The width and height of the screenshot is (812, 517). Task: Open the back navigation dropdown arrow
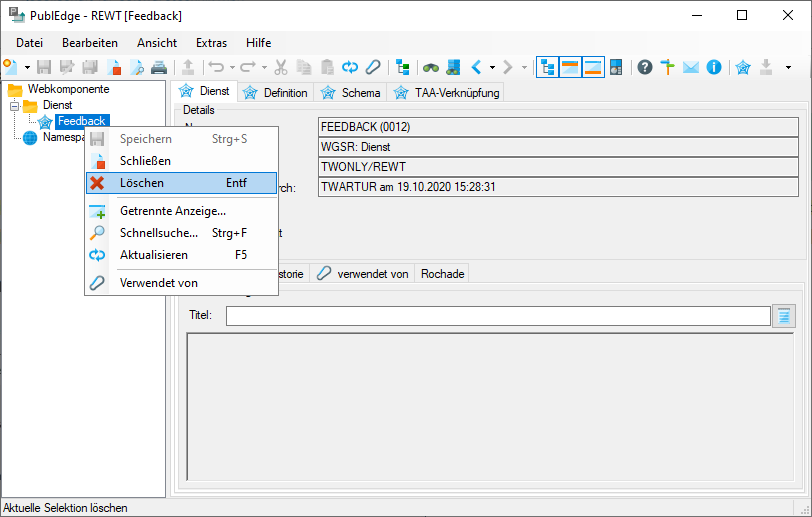coord(493,67)
